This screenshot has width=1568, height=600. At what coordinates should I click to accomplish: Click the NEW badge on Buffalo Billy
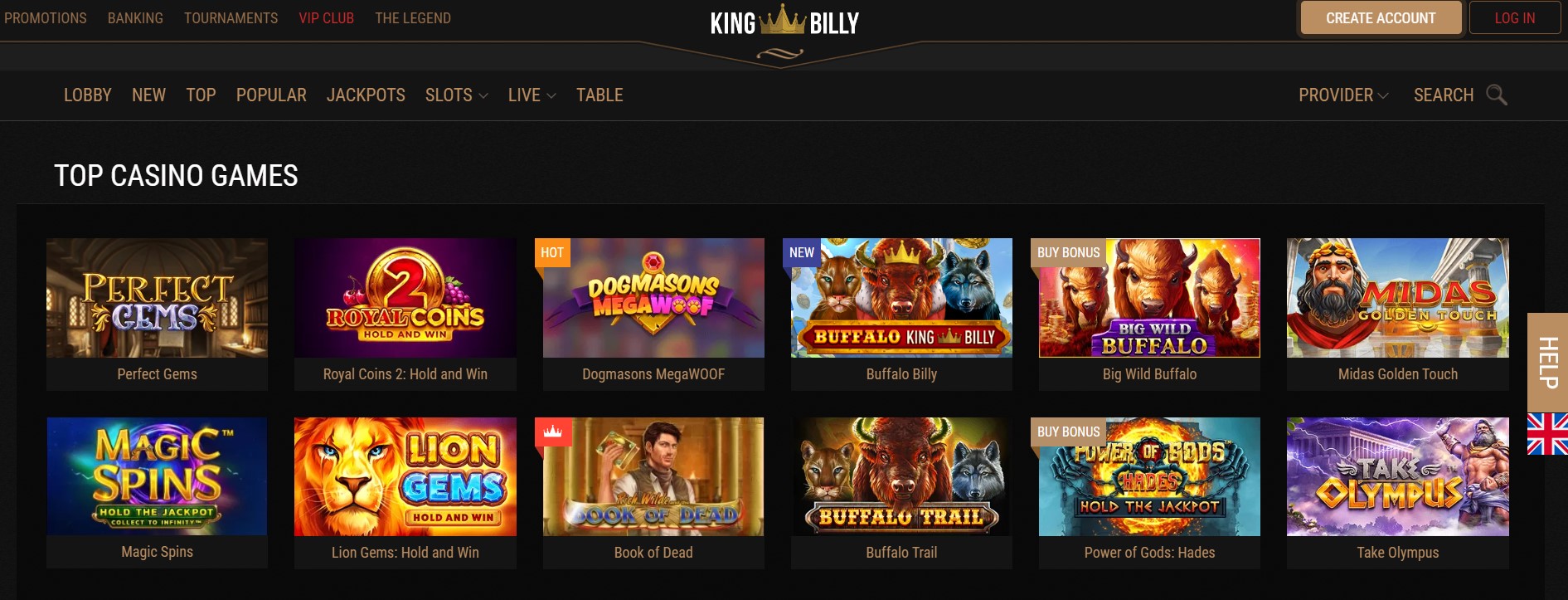click(x=802, y=253)
